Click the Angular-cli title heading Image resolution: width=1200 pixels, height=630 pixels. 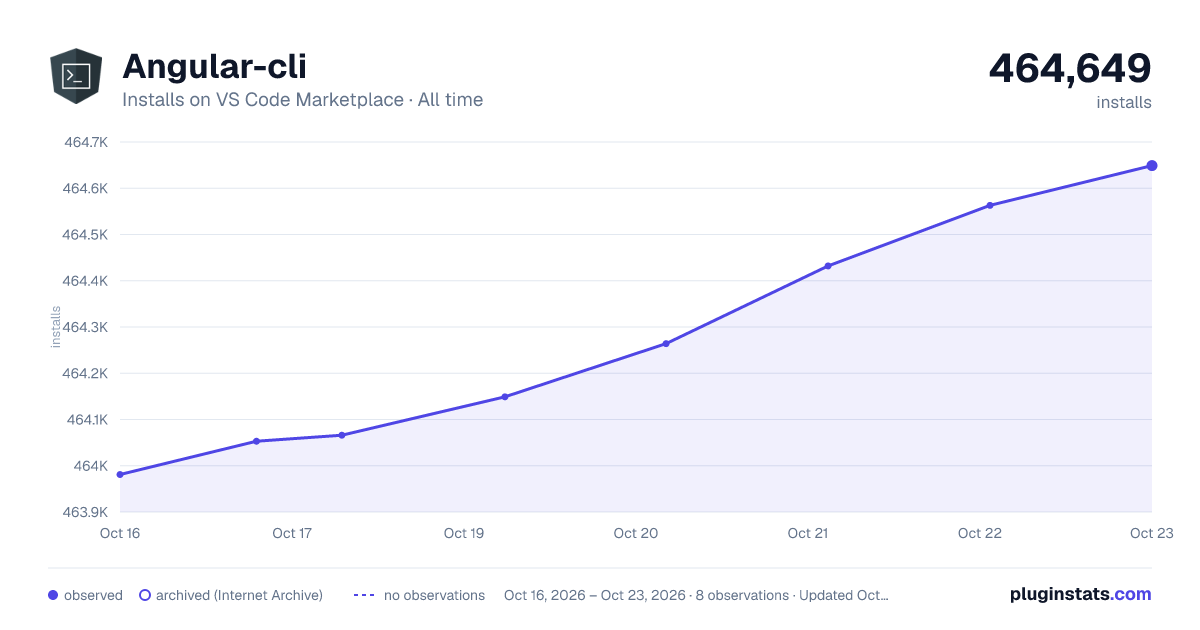coord(214,66)
